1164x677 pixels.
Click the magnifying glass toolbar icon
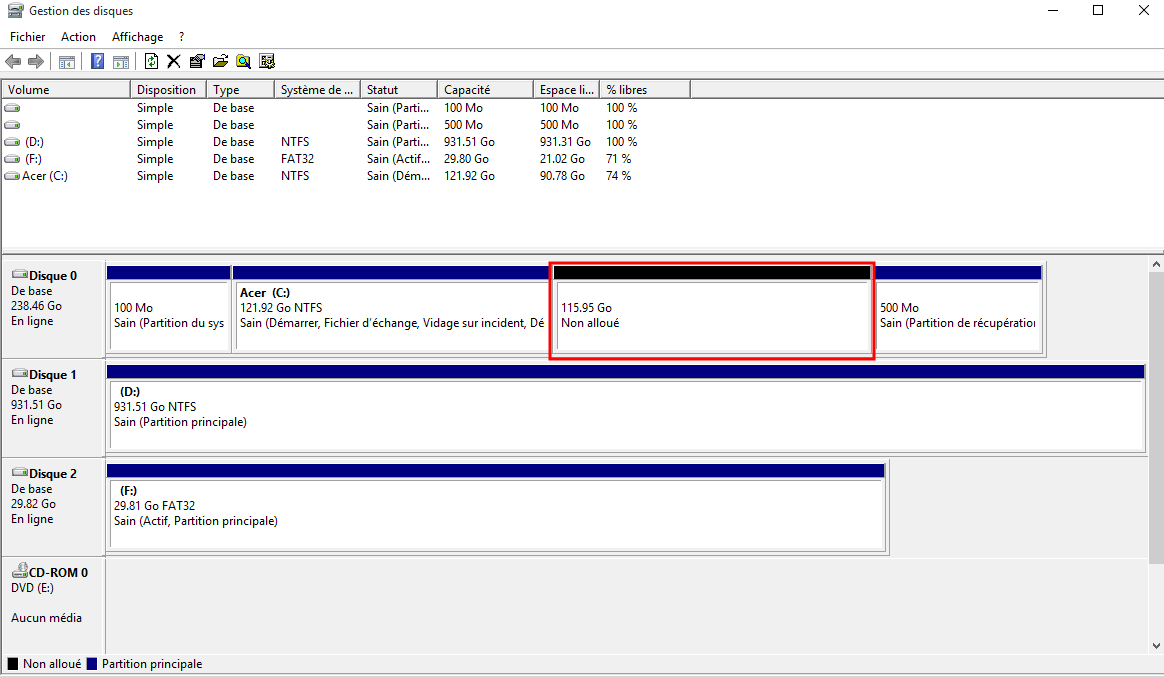[243, 62]
